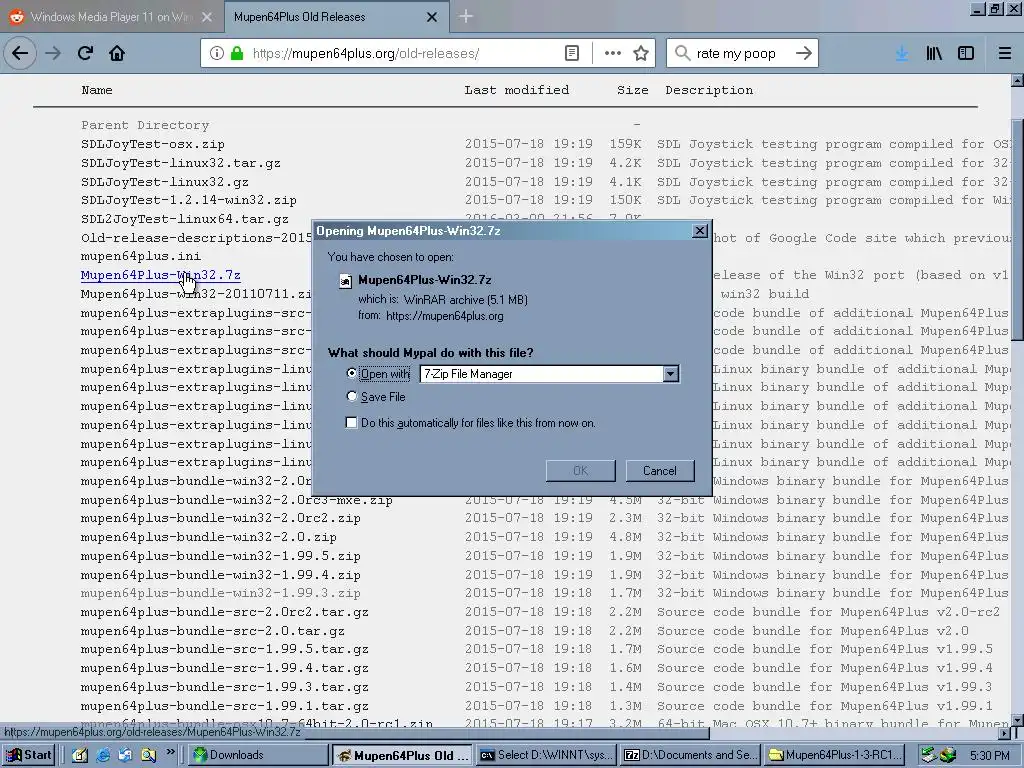Click the rate my poop search field
Viewport: 1024px width, 768px height.
click(741, 53)
